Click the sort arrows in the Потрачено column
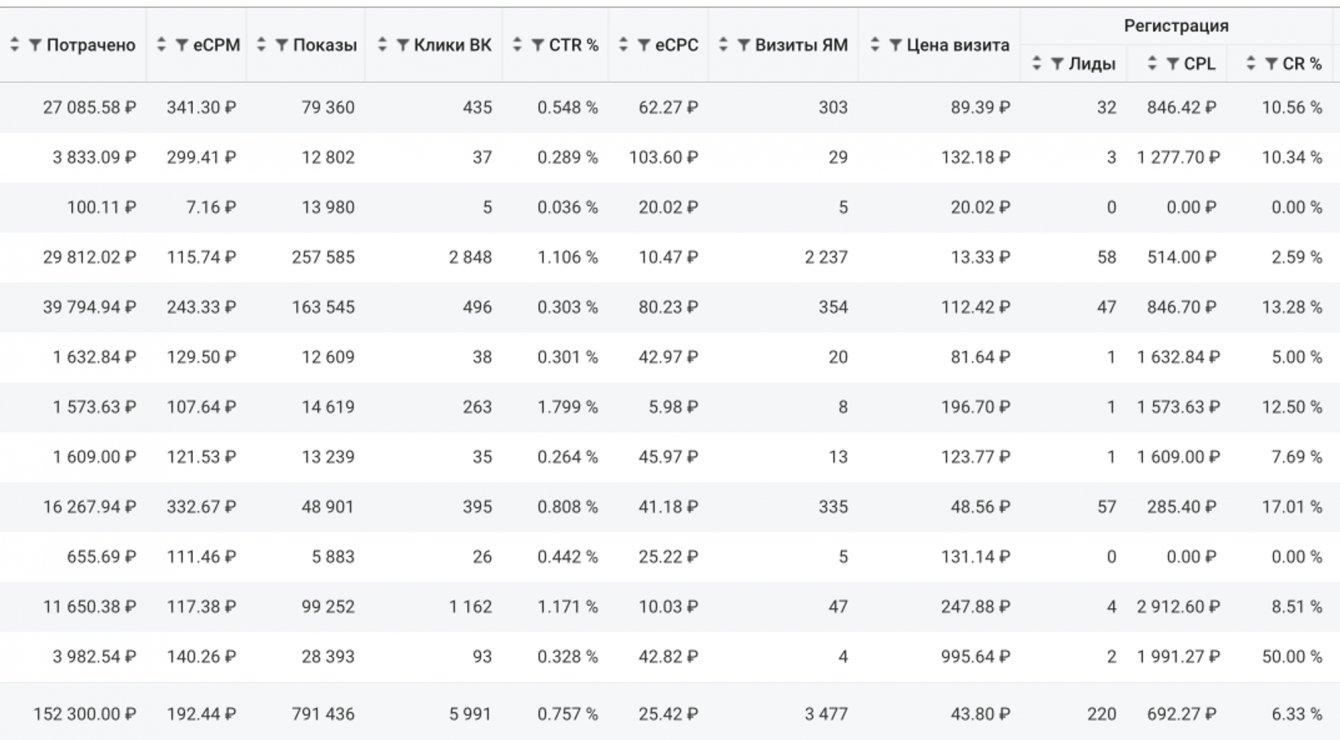This screenshot has height=740, width=1340. [x=15, y=46]
